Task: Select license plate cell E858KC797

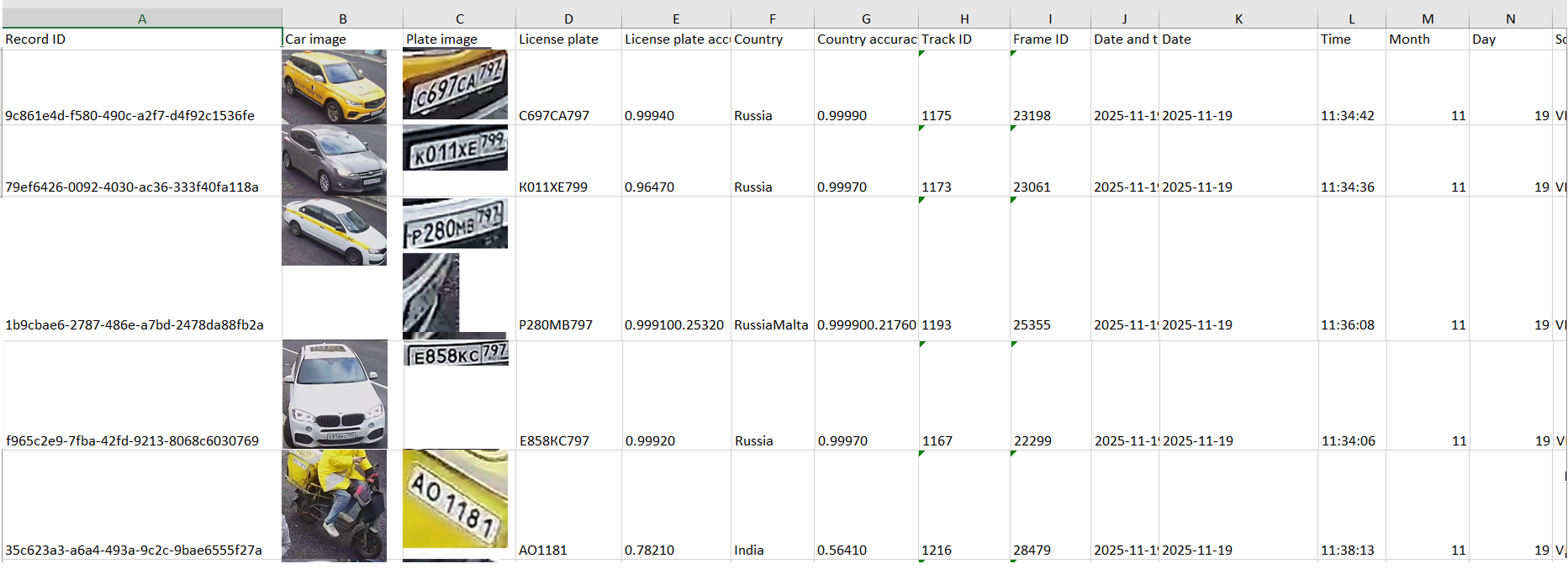Action: pos(569,395)
